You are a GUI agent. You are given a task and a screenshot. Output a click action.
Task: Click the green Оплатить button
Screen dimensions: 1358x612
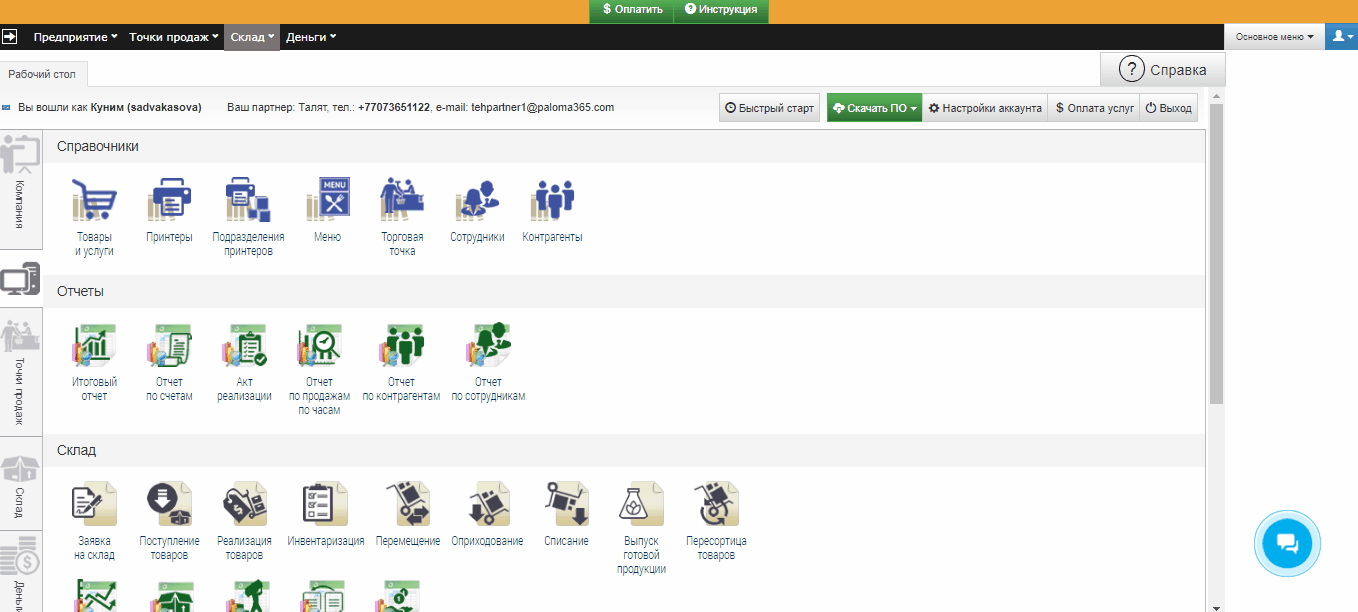click(632, 9)
